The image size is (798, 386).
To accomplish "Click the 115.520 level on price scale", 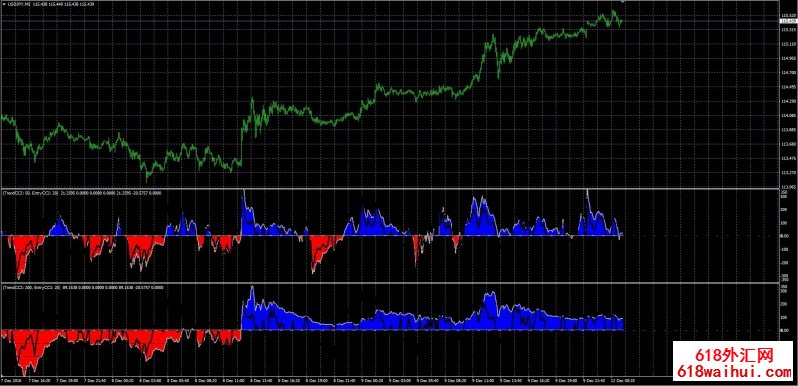I will (x=788, y=16).
